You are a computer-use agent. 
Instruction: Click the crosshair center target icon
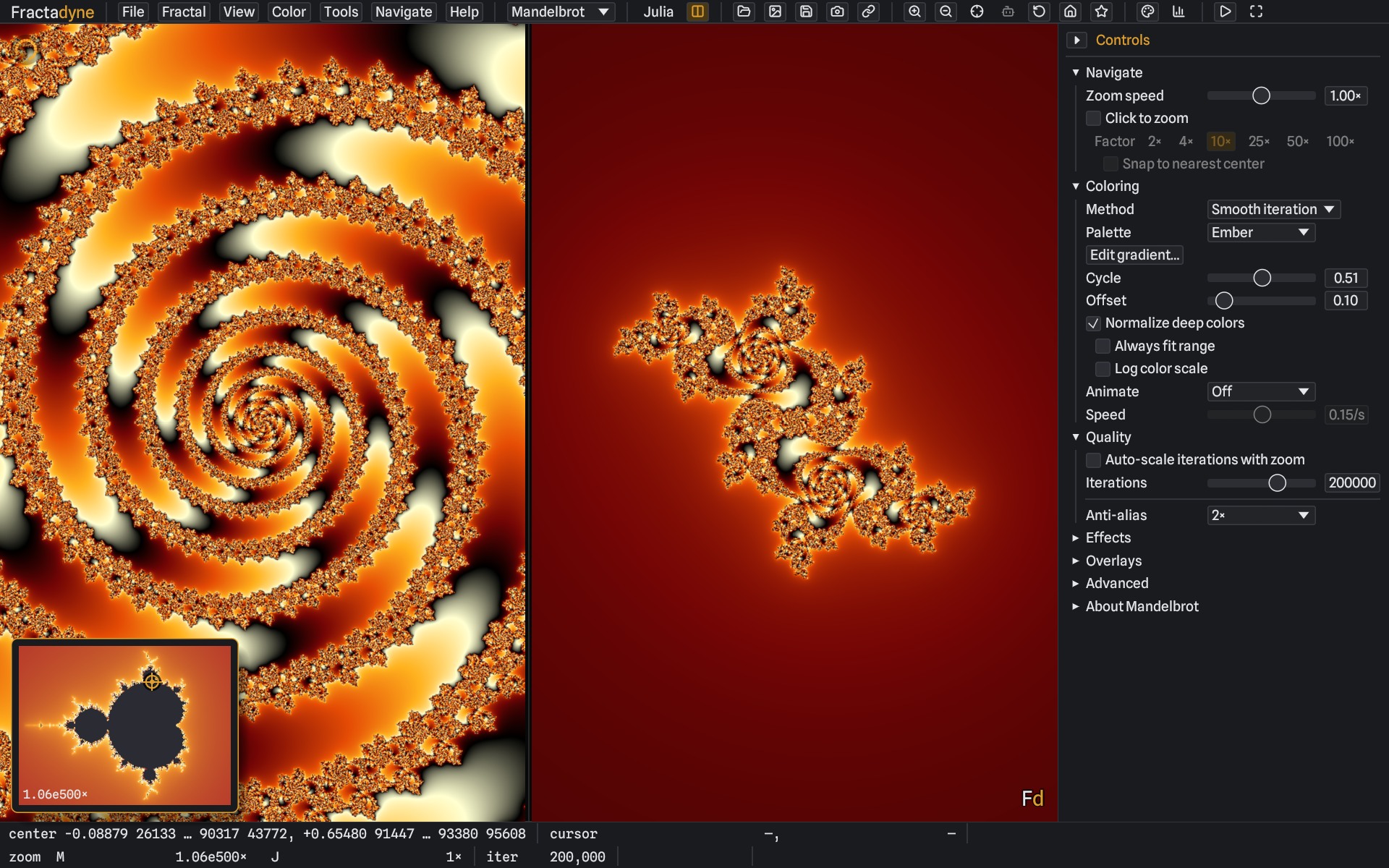(x=977, y=12)
